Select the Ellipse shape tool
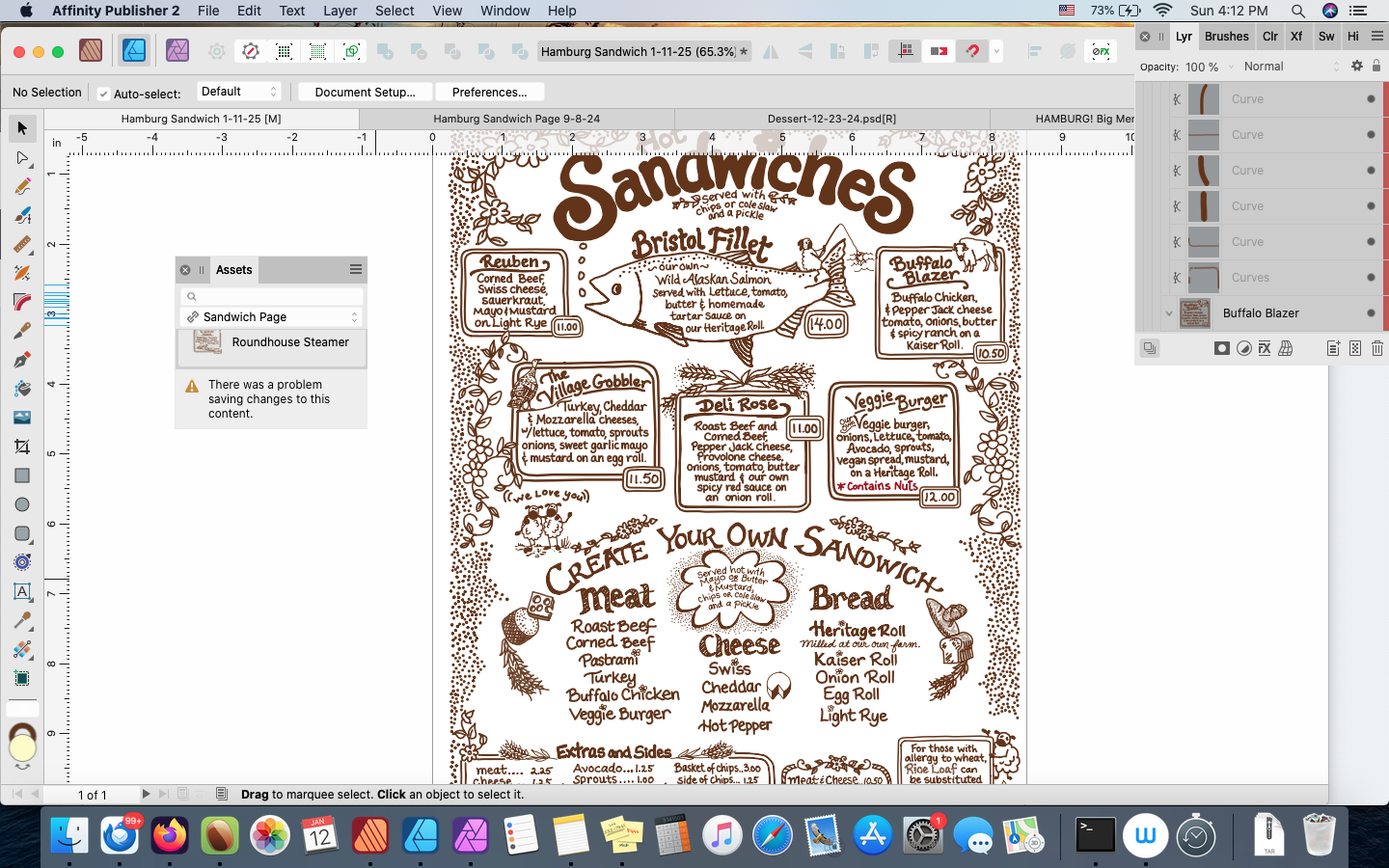Viewport: 1389px width, 868px height. (x=22, y=504)
